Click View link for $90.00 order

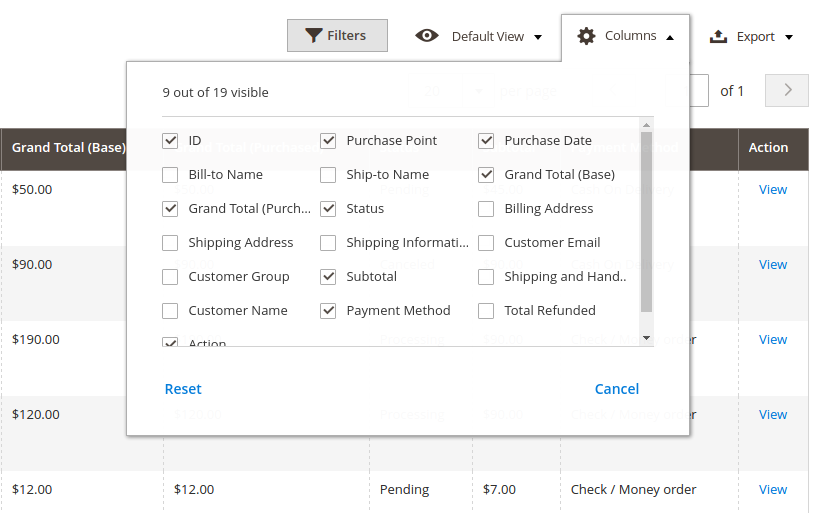(x=773, y=265)
